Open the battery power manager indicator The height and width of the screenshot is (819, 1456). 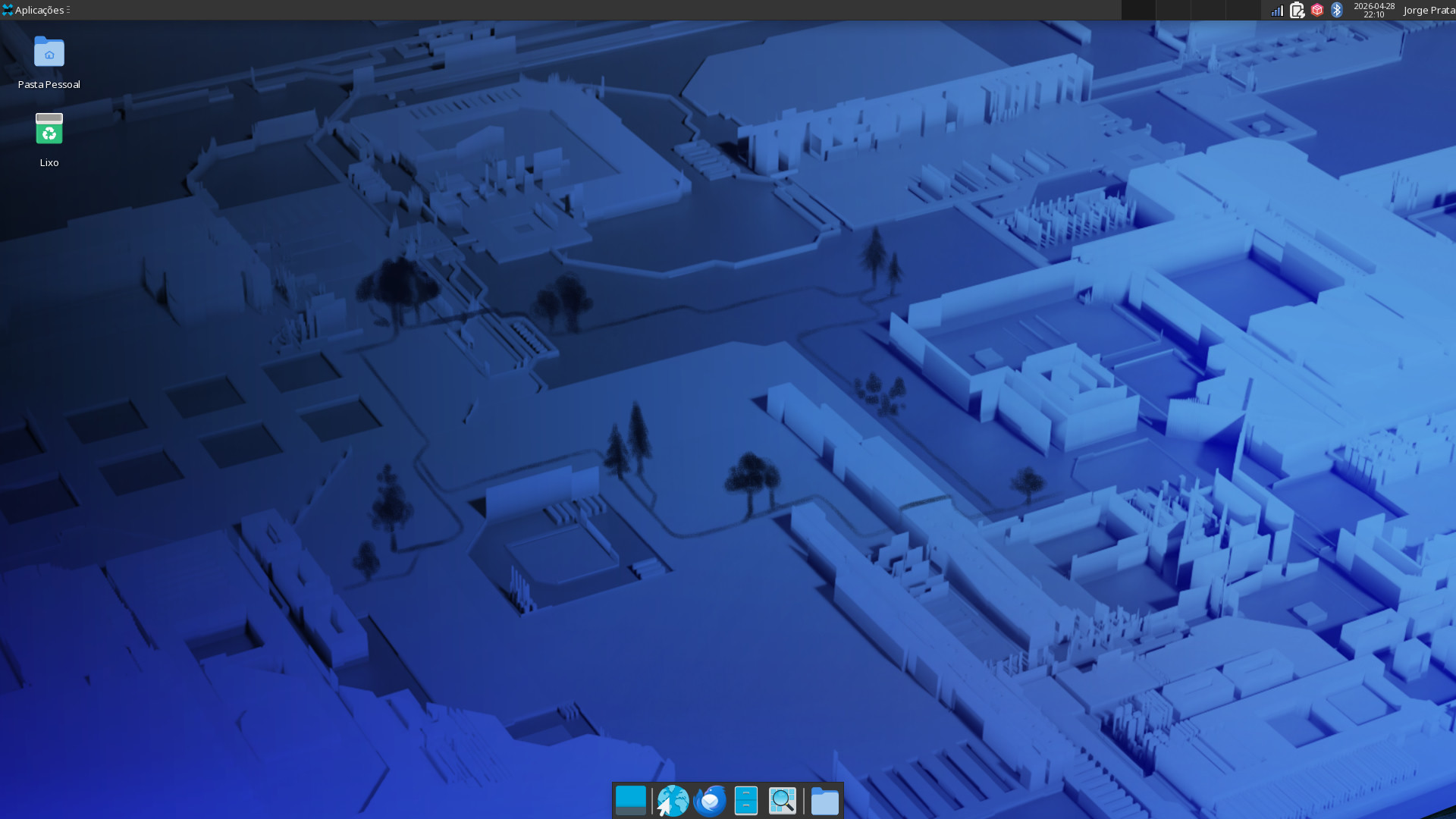click(x=1297, y=10)
